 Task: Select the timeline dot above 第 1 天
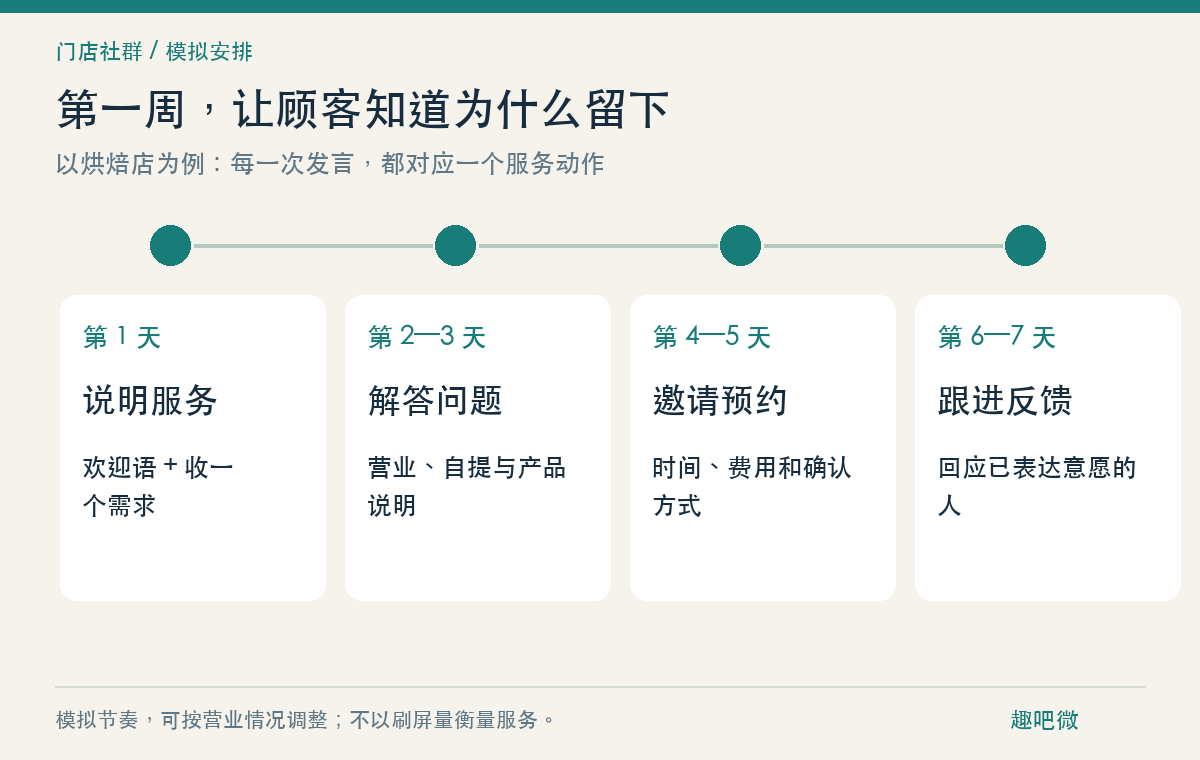(x=171, y=246)
